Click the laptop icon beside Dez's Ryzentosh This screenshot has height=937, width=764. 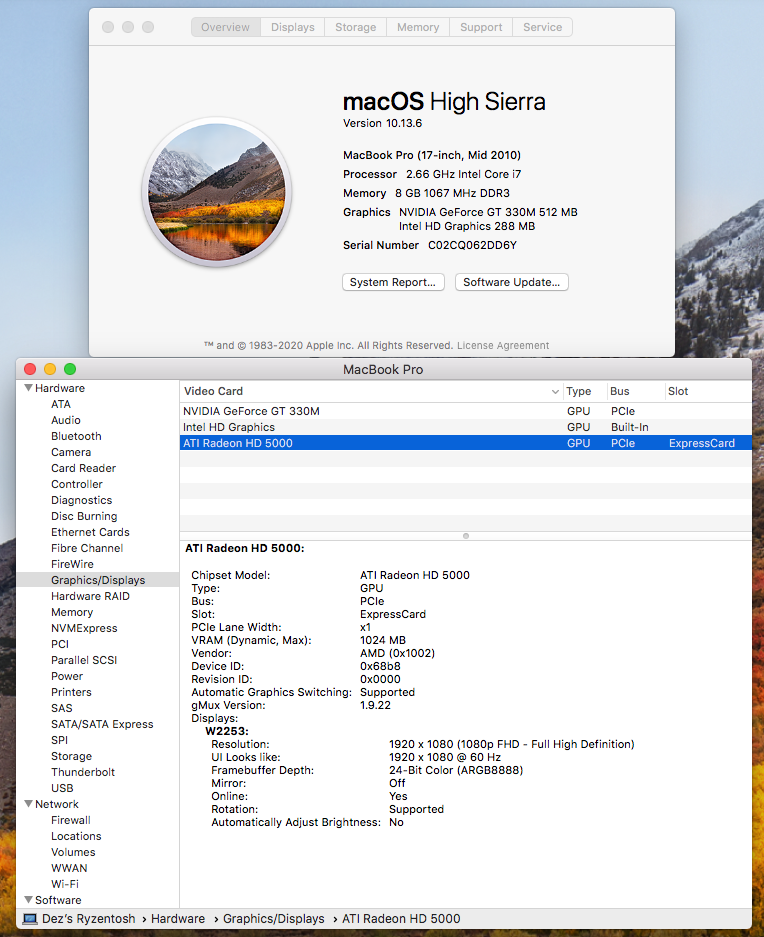[30, 918]
